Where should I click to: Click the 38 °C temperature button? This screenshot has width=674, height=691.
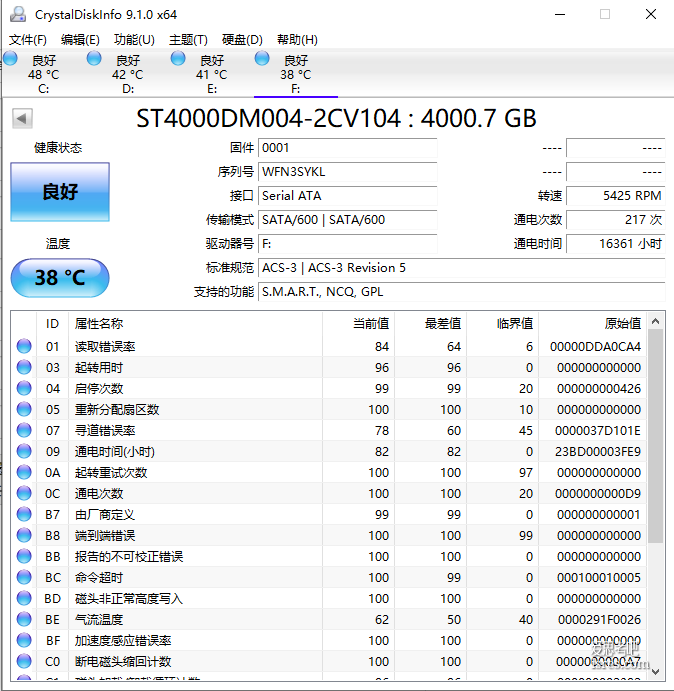click(60, 278)
